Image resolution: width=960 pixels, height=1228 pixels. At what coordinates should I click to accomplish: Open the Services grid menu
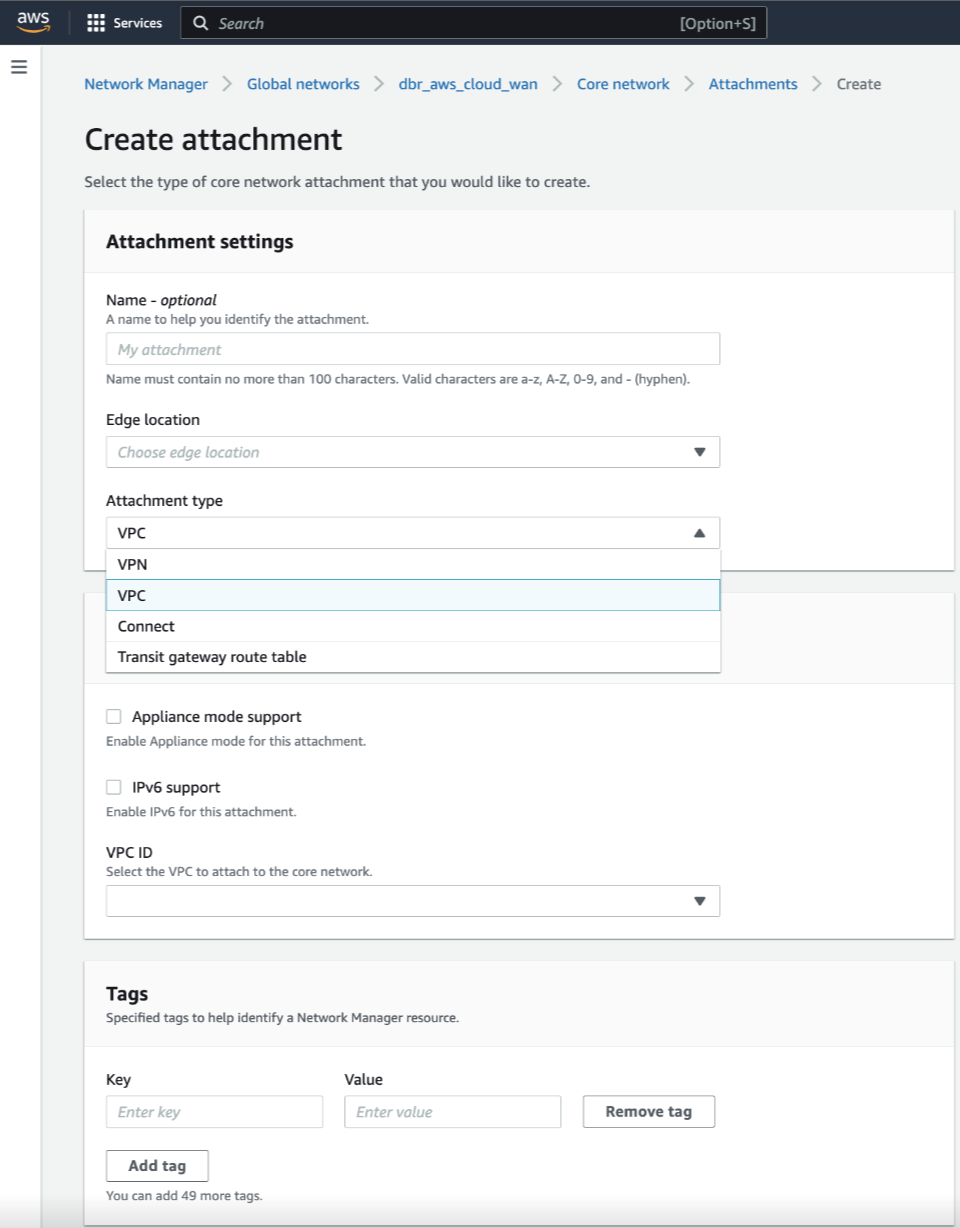[x=96, y=23]
